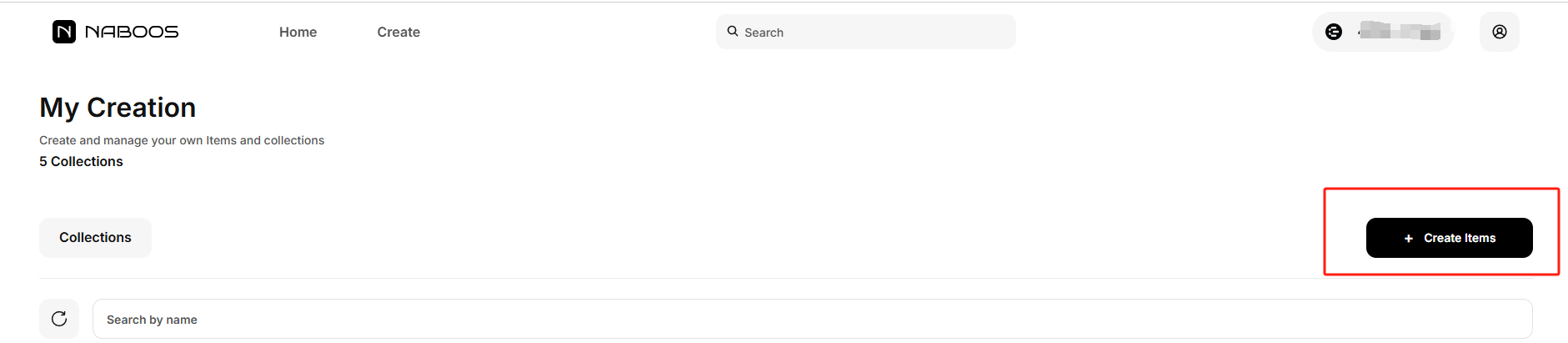Click the plus icon on Create Items

[x=1409, y=239]
